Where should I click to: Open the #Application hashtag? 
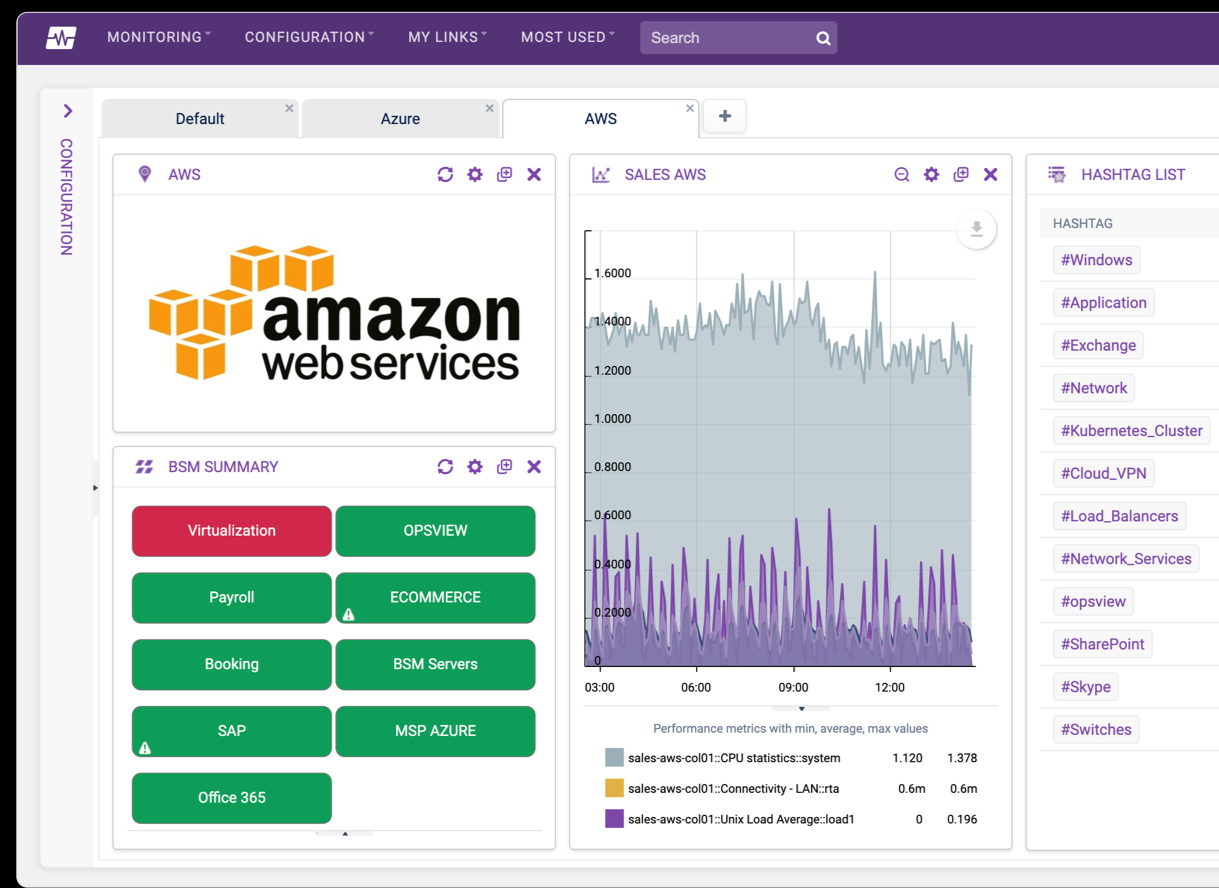(1104, 303)
